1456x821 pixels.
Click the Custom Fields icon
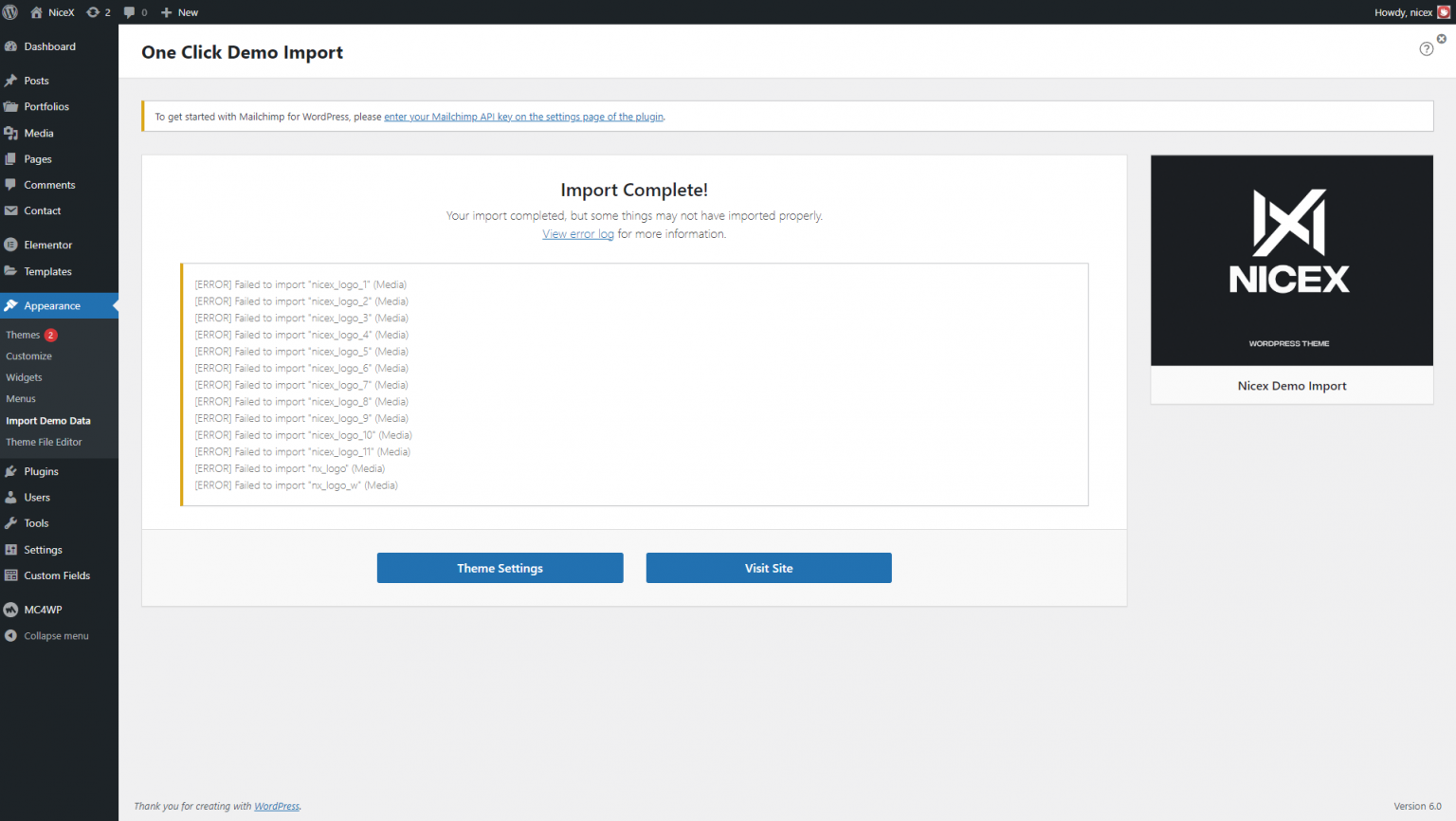click(13, 575)
